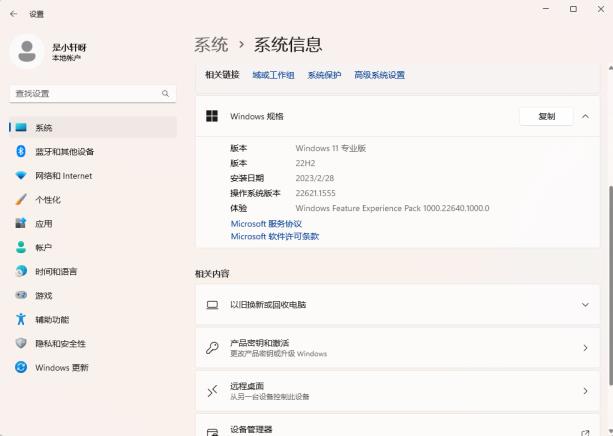Screen dimensions: 613x436
Task: Open 蓝牙和其他设备 settings
Action: (x=93, y=151)
